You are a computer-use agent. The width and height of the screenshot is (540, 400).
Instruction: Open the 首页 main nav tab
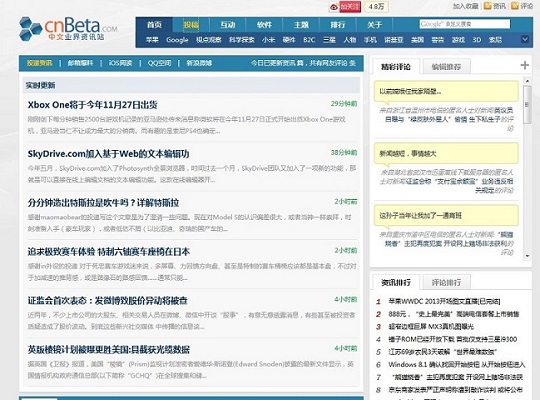click(x=154, y=25)
